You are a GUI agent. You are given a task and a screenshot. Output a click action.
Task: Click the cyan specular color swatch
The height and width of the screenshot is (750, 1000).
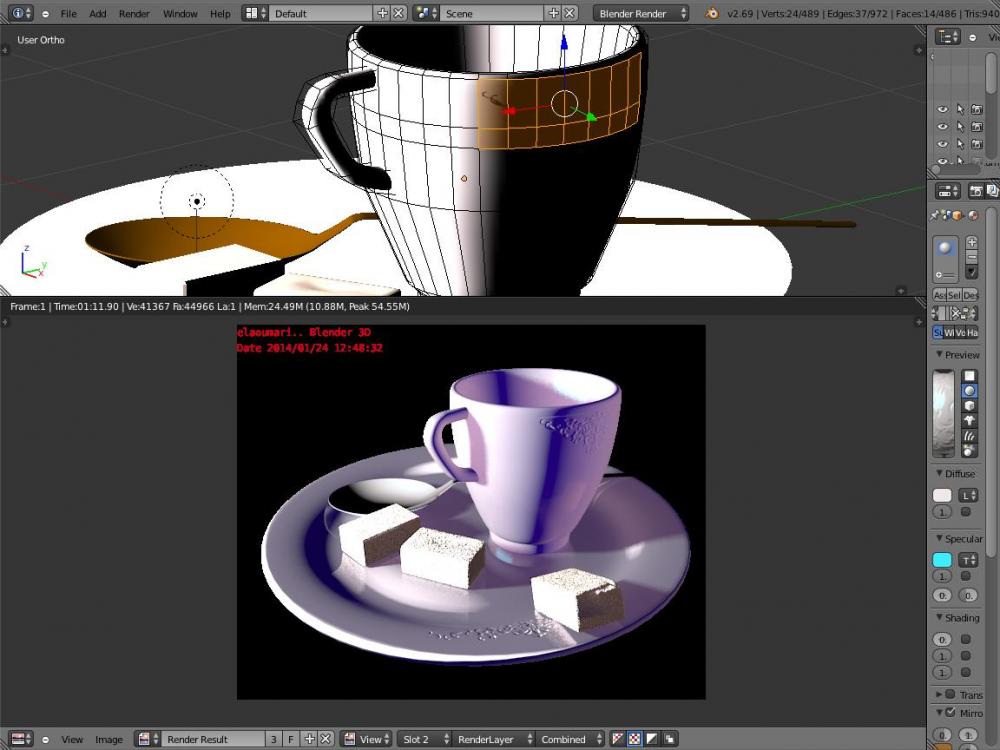[942, 560]
